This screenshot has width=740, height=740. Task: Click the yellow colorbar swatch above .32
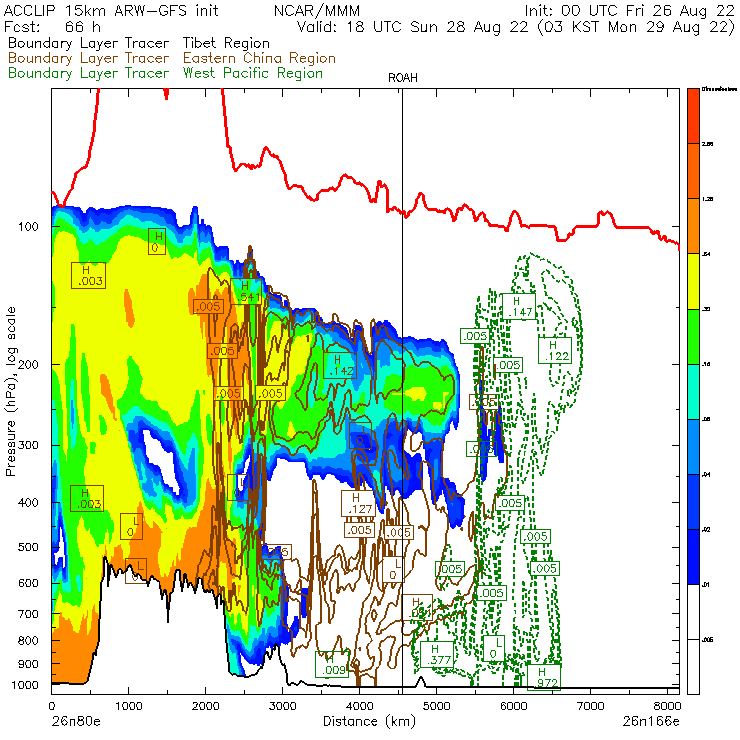click(x=693, y=281)
